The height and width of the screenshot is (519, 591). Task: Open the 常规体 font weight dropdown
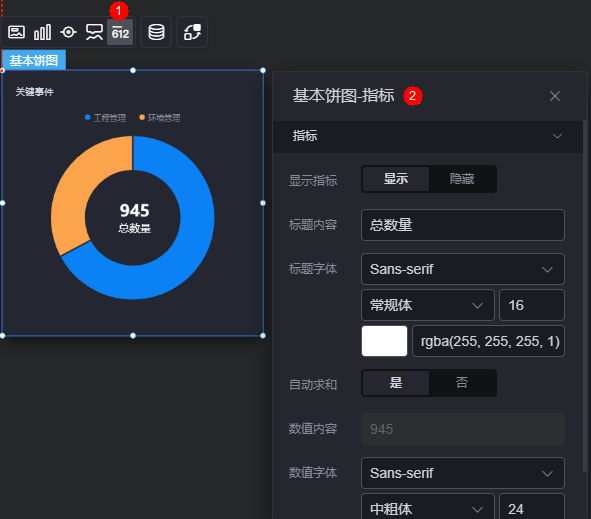[x=427, y=305]
